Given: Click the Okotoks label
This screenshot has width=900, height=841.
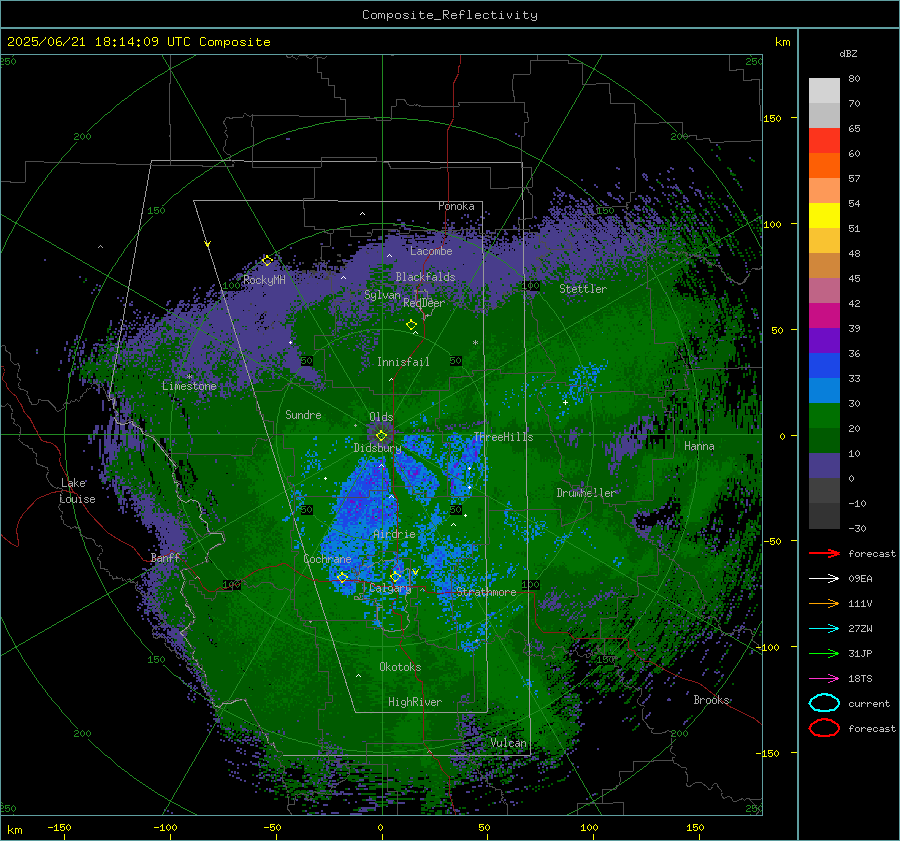Looking at the screenshot, I should pos(400,667).
